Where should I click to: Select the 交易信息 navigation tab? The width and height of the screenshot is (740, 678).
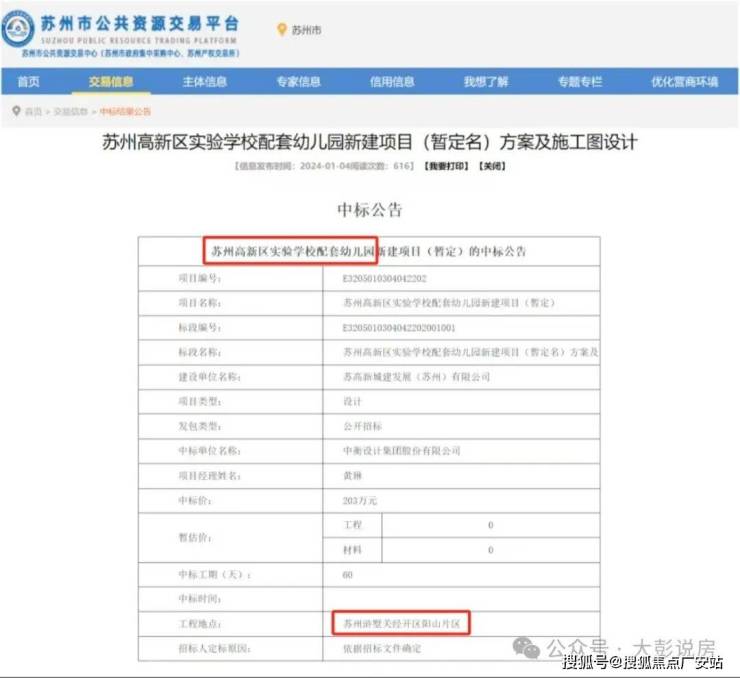[110, 82]
